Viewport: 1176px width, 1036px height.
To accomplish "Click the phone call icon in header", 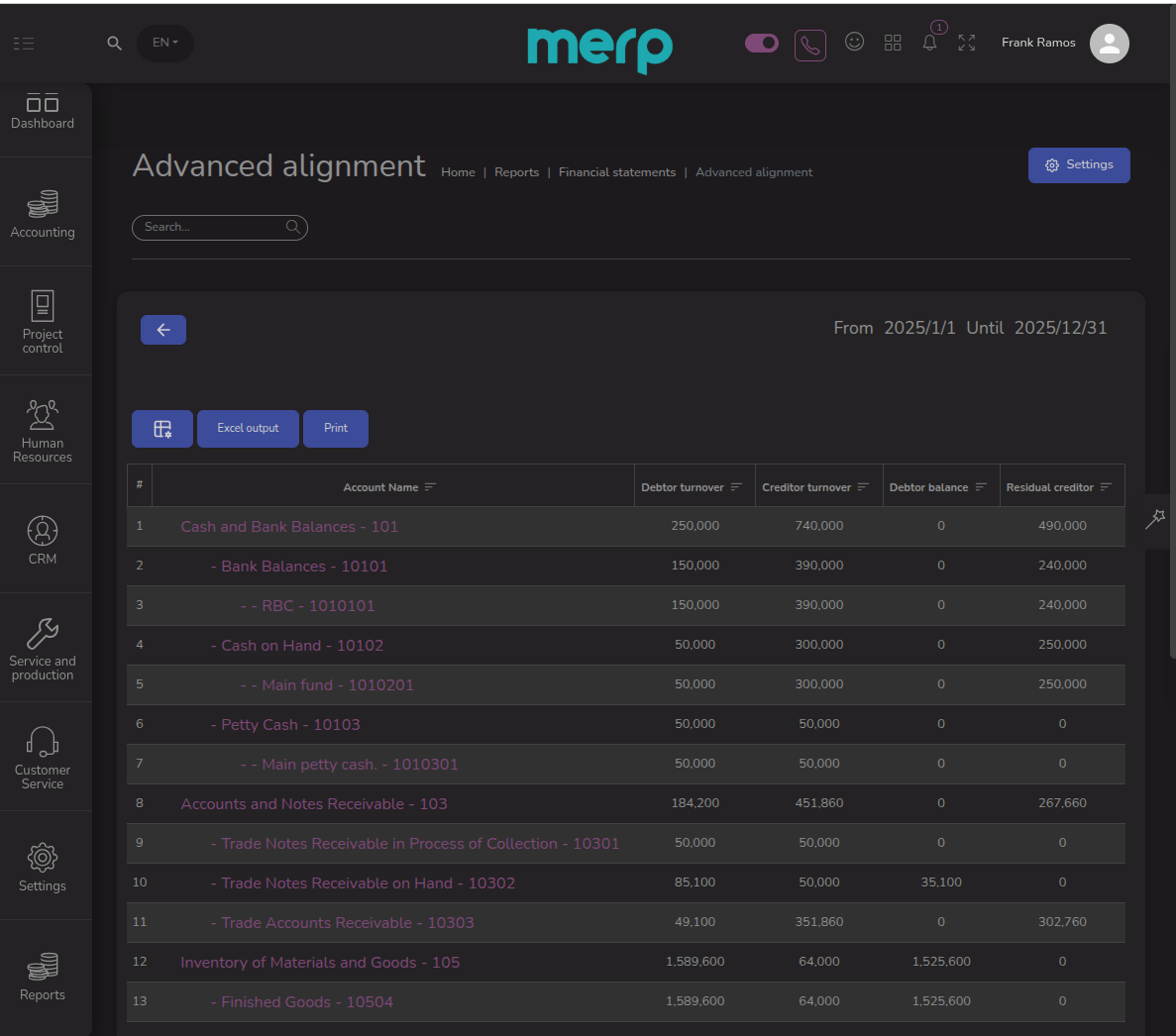I will tap(809, 45).
